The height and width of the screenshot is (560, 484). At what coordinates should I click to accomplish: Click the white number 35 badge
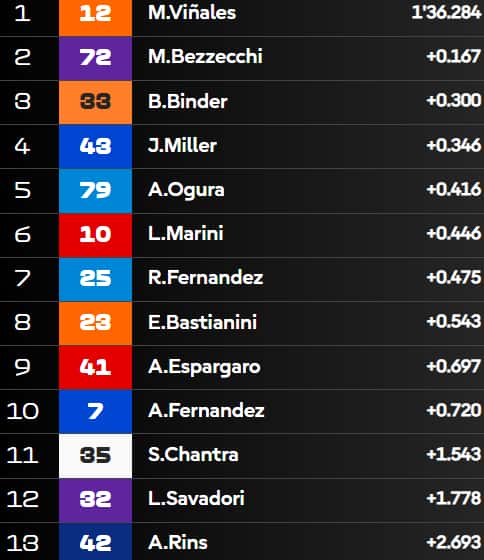click(95, 456)
